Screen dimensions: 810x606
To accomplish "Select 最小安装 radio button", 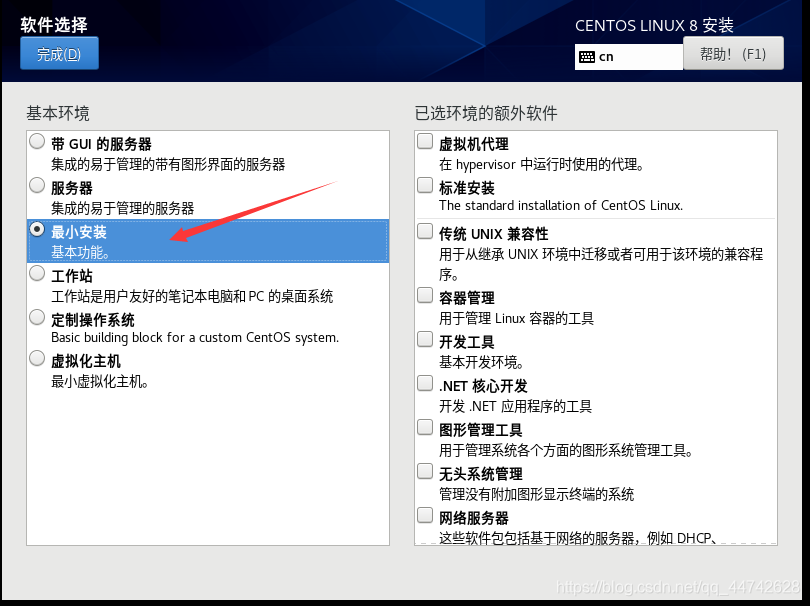I will coord(37,229).
